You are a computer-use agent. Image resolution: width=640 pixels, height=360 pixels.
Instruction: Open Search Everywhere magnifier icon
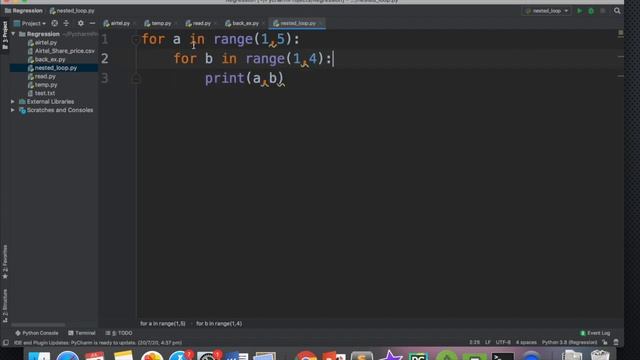617,11
